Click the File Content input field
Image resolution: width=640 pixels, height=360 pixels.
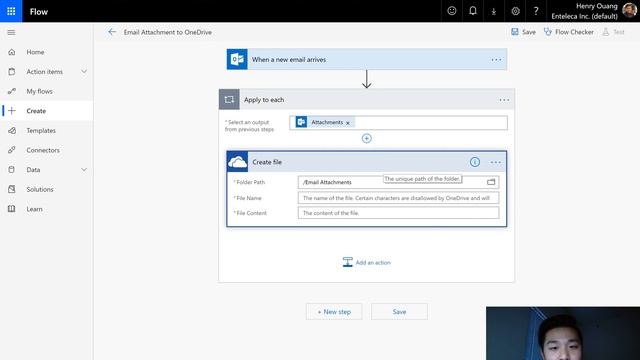click(x=398, y=213)
